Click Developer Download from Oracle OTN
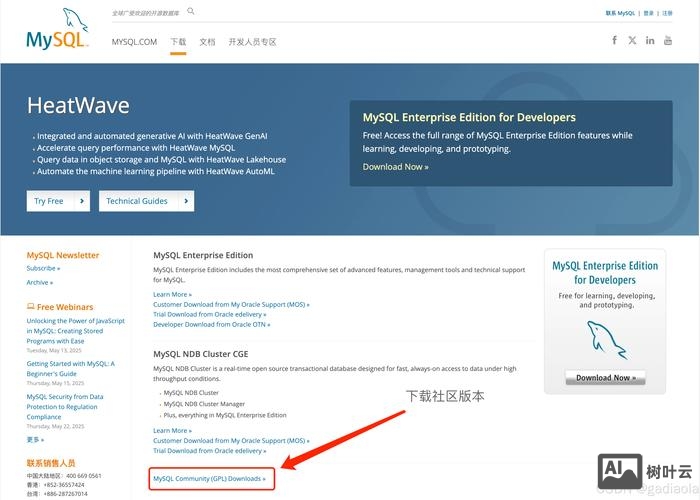The width and height of the screenshot is (700, 500). 212,325
